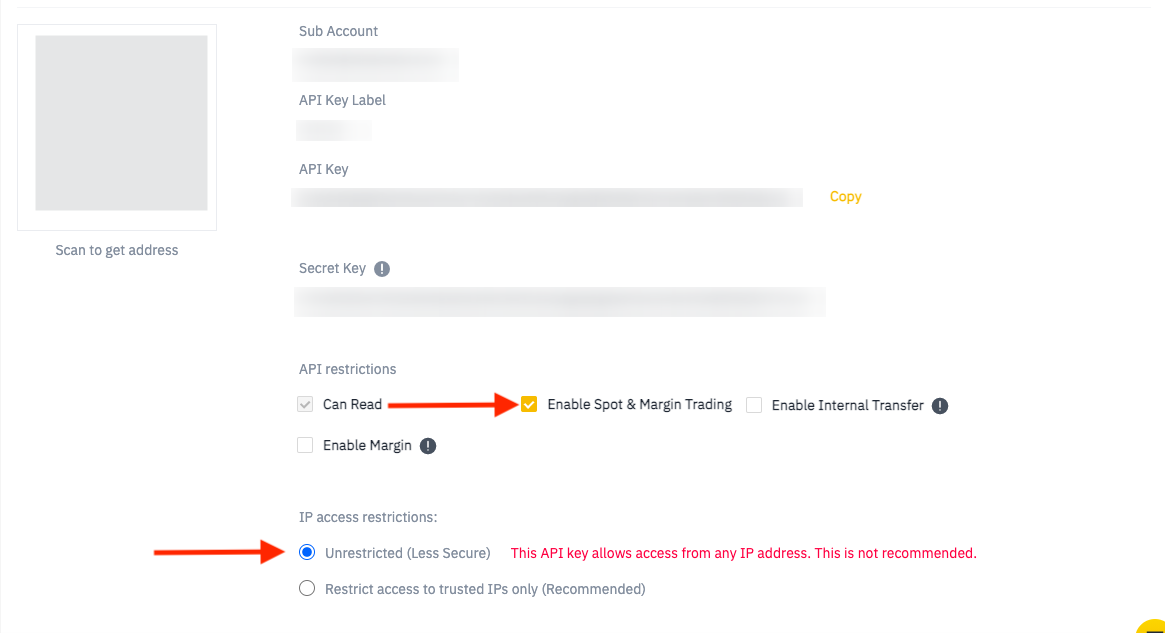Uncheck Enable Spot & Margin Trading
This screenshot has height=633, width=1165.
coord(529,405)
